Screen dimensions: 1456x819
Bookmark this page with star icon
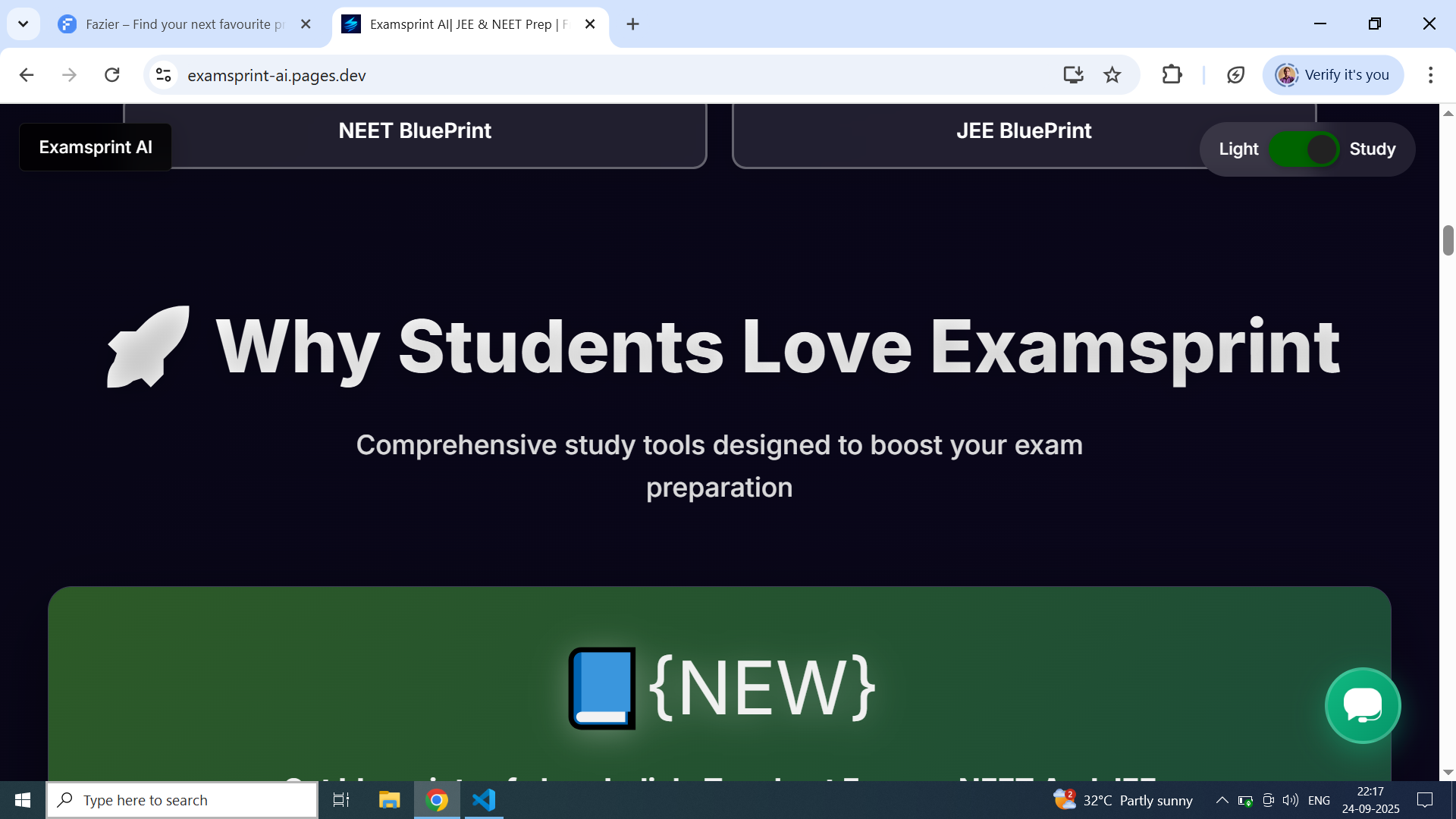point(1112,75)
